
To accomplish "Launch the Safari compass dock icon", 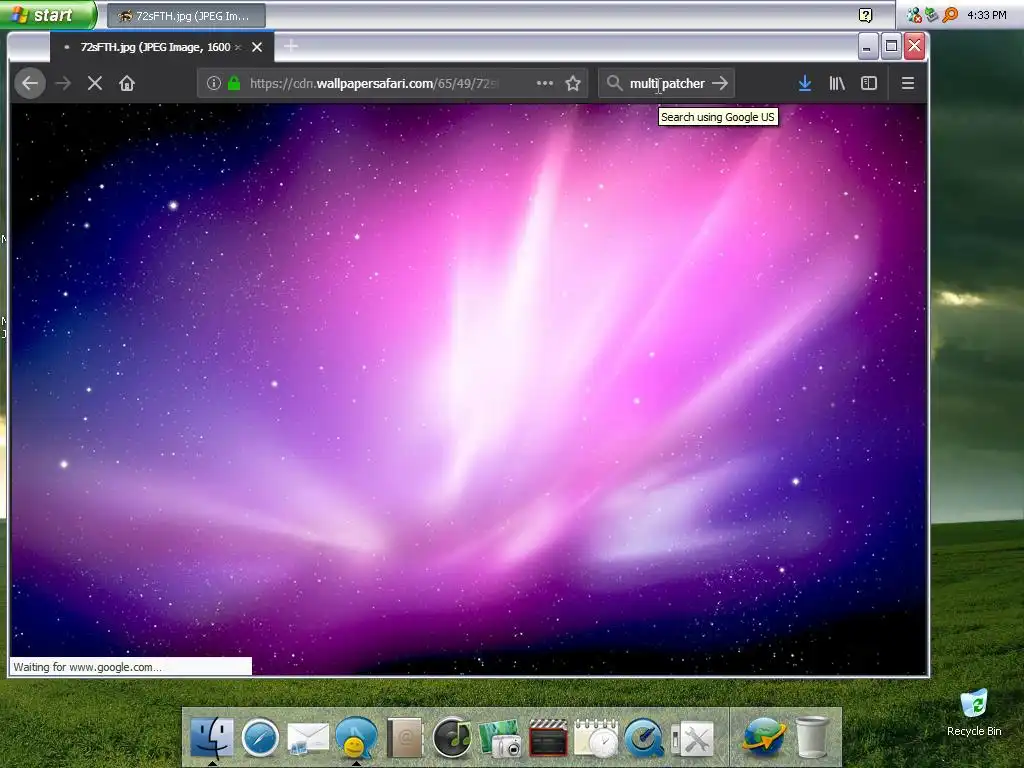I will pos(260,738).
